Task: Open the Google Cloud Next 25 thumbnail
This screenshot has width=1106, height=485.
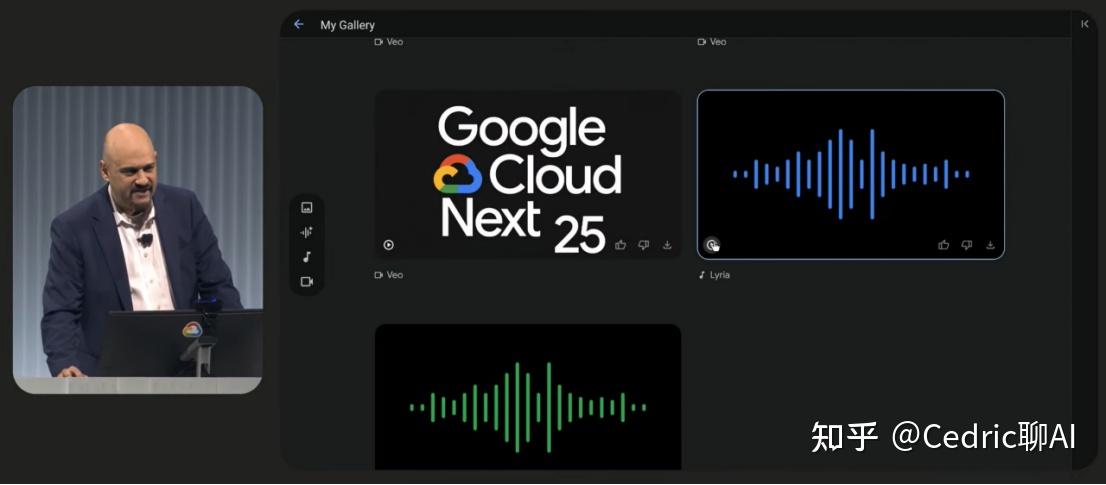Action: [528, 174]
